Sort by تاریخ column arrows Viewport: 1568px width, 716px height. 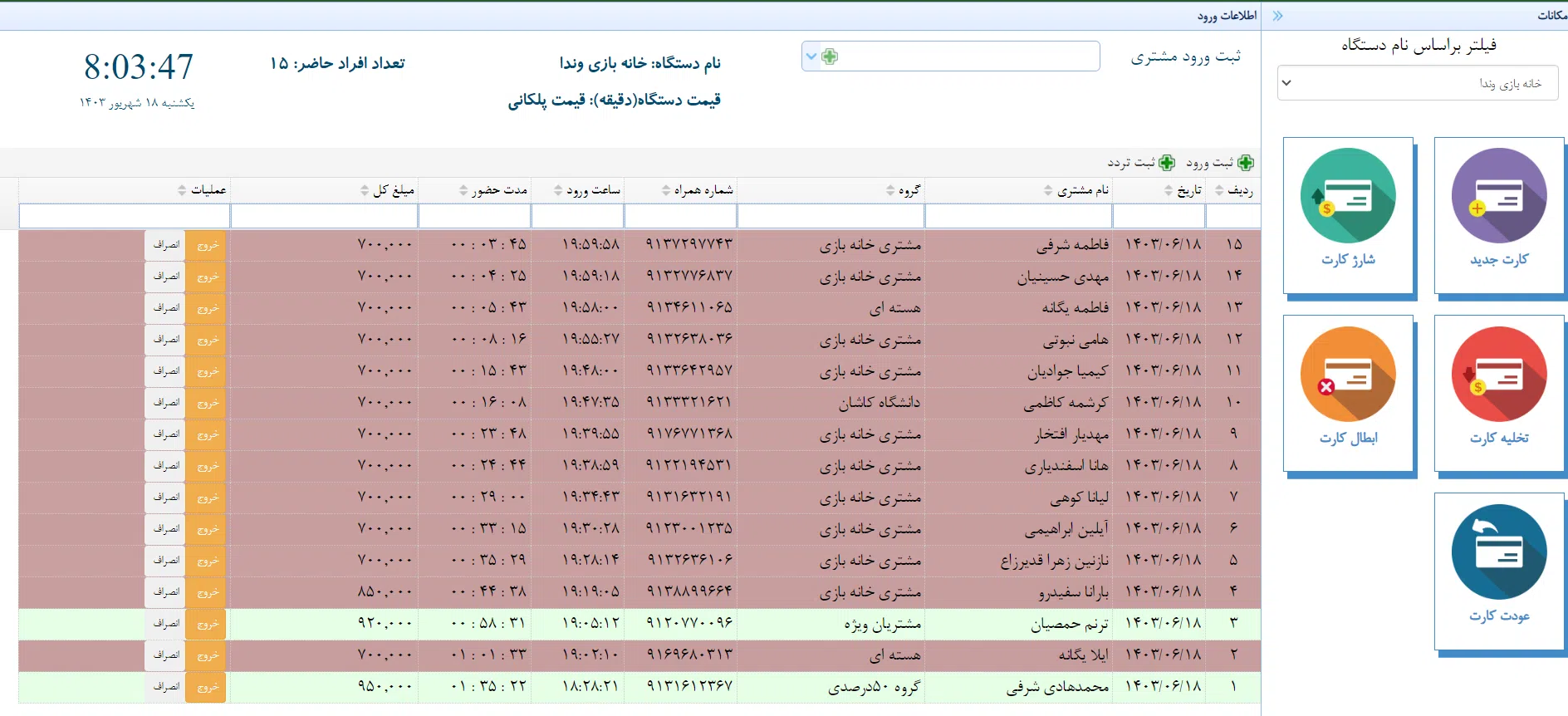click(x=1169, y=190)
